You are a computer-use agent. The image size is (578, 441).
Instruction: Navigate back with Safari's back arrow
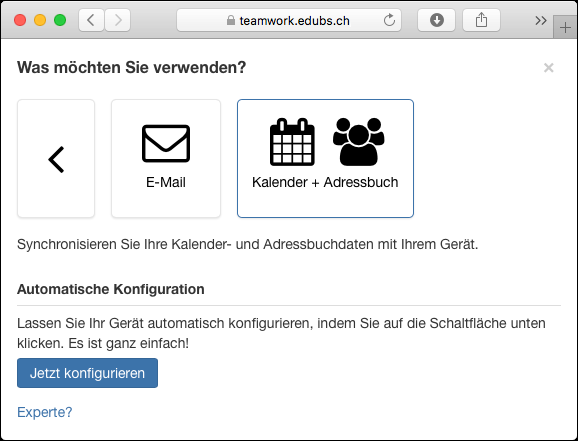tap(91, 20)
